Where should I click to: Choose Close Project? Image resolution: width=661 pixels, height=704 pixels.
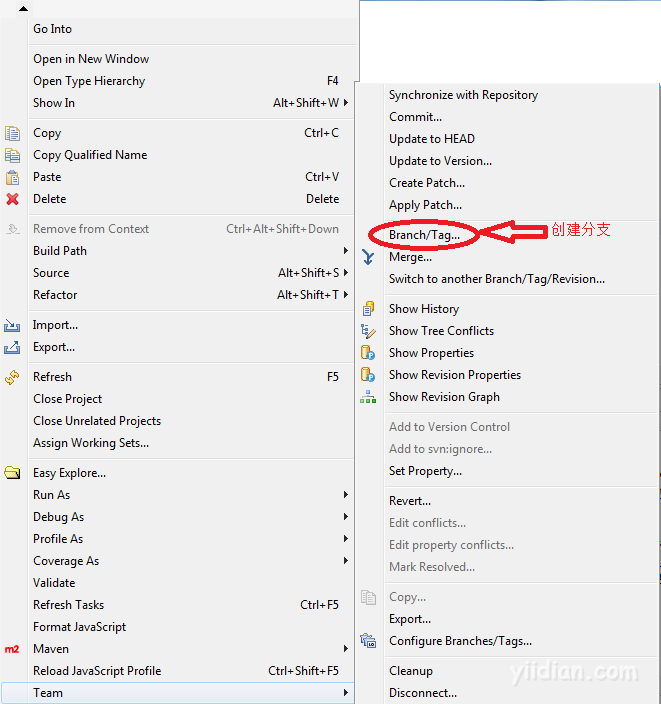coord(67,399)
